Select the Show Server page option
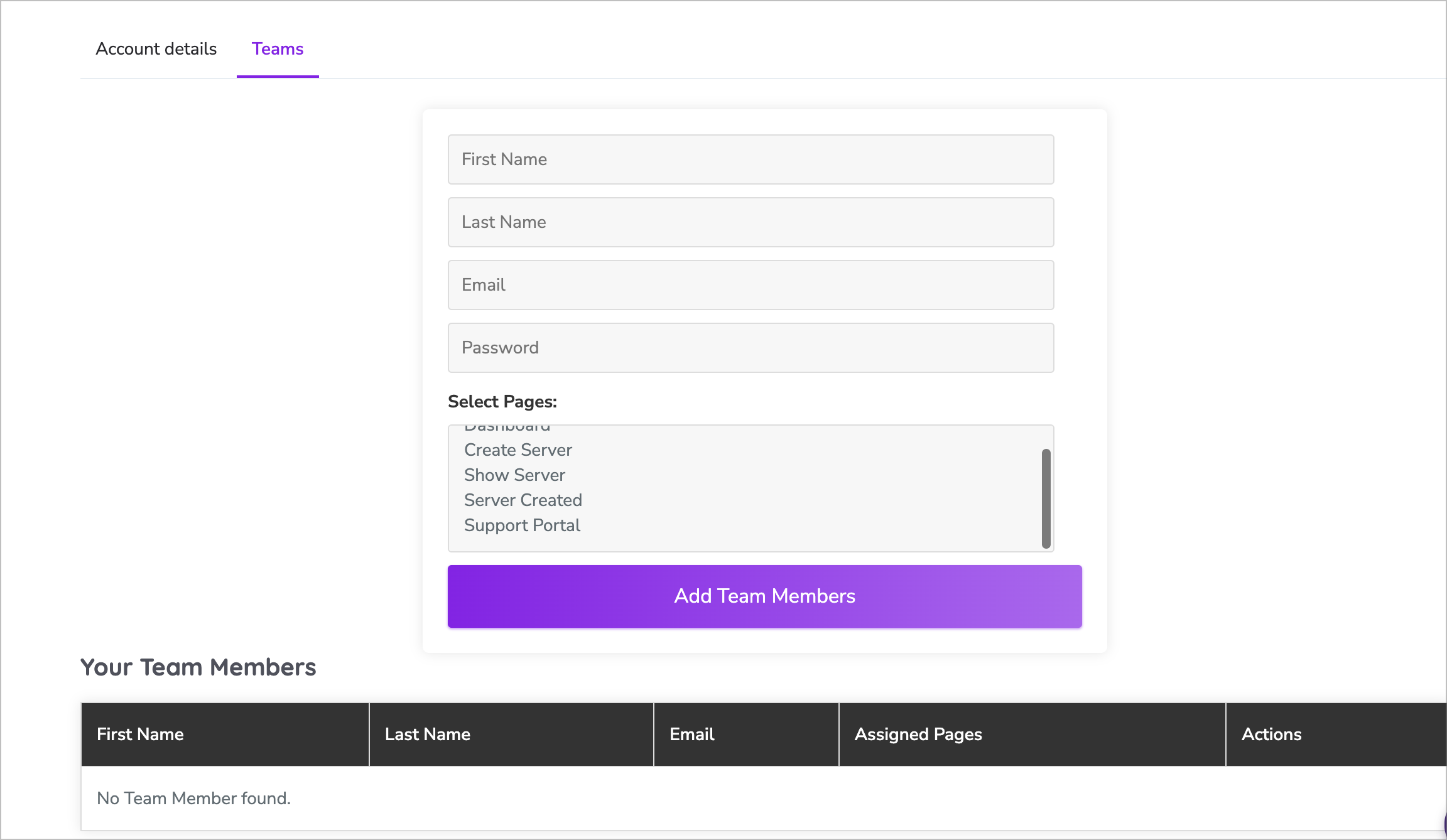 point(515,475)
